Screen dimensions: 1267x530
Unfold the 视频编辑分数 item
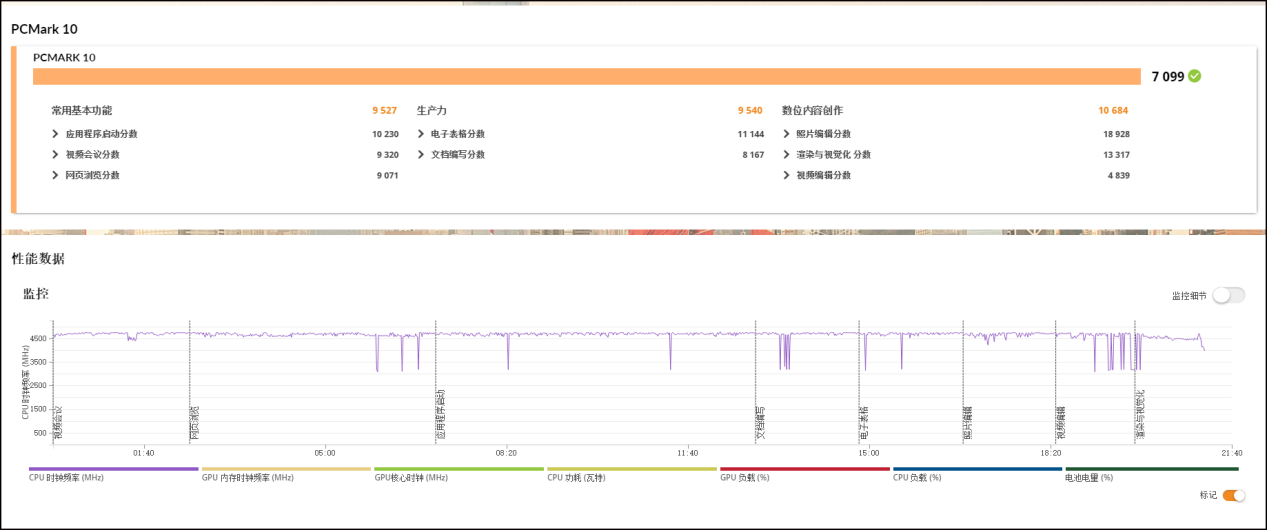(x=786, y=175)
